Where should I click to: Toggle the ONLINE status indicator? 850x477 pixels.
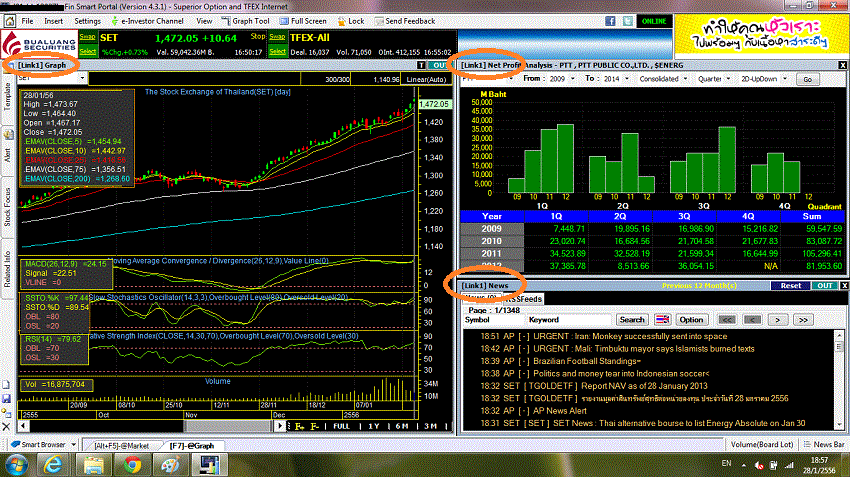coord(654,21)
